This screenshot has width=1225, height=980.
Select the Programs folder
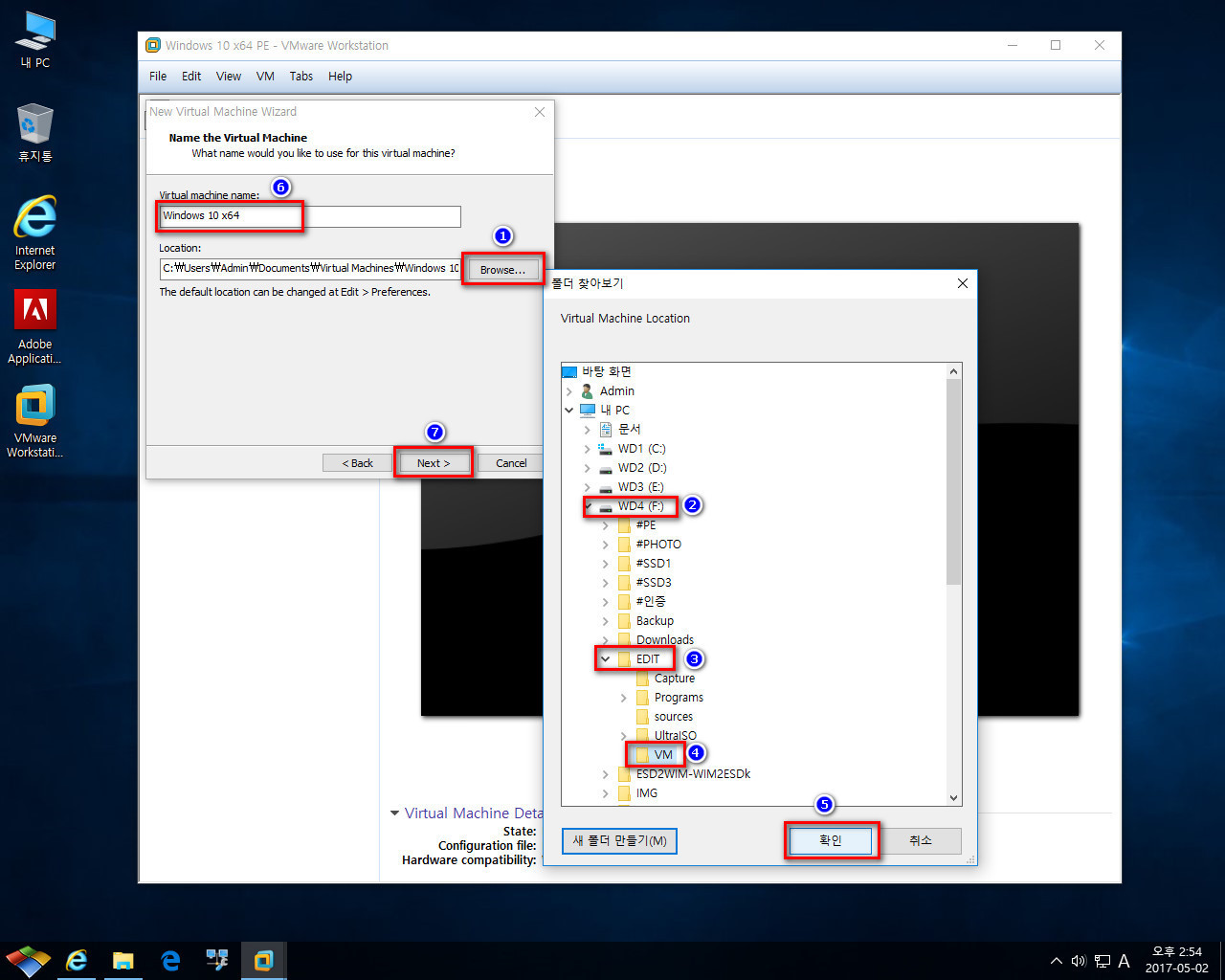coord(679,697)
